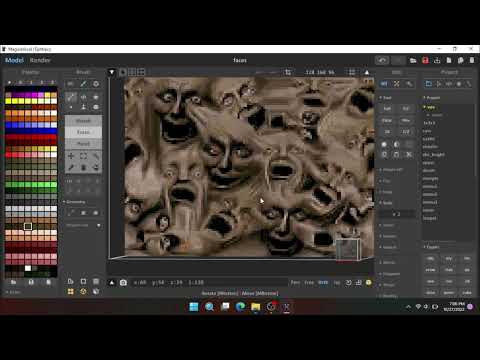Collapse the Export section header
Viewport: 480px width, 360px height.
(x=432, y=247)
